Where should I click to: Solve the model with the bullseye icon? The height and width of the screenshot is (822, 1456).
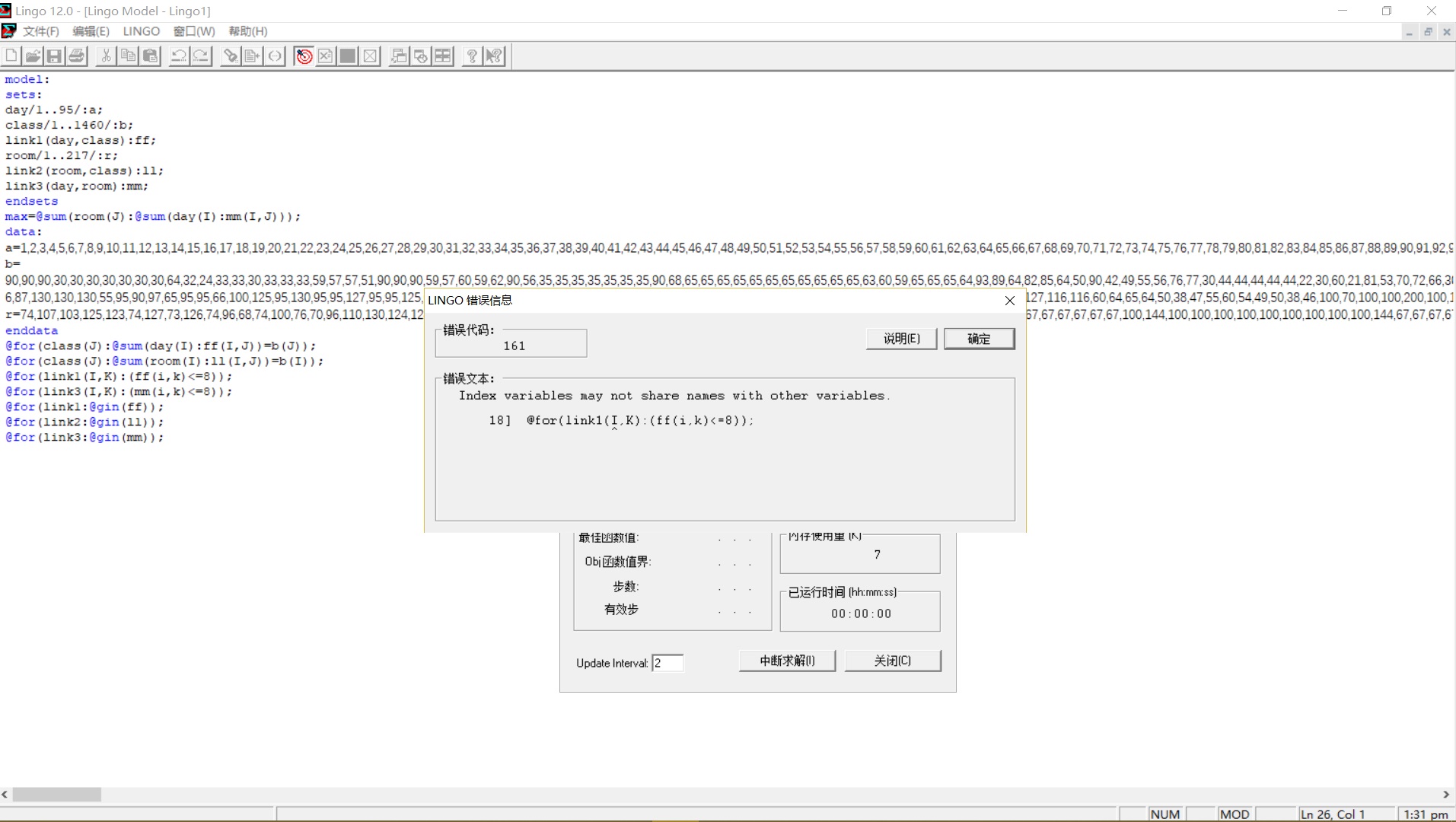point(304,56)
